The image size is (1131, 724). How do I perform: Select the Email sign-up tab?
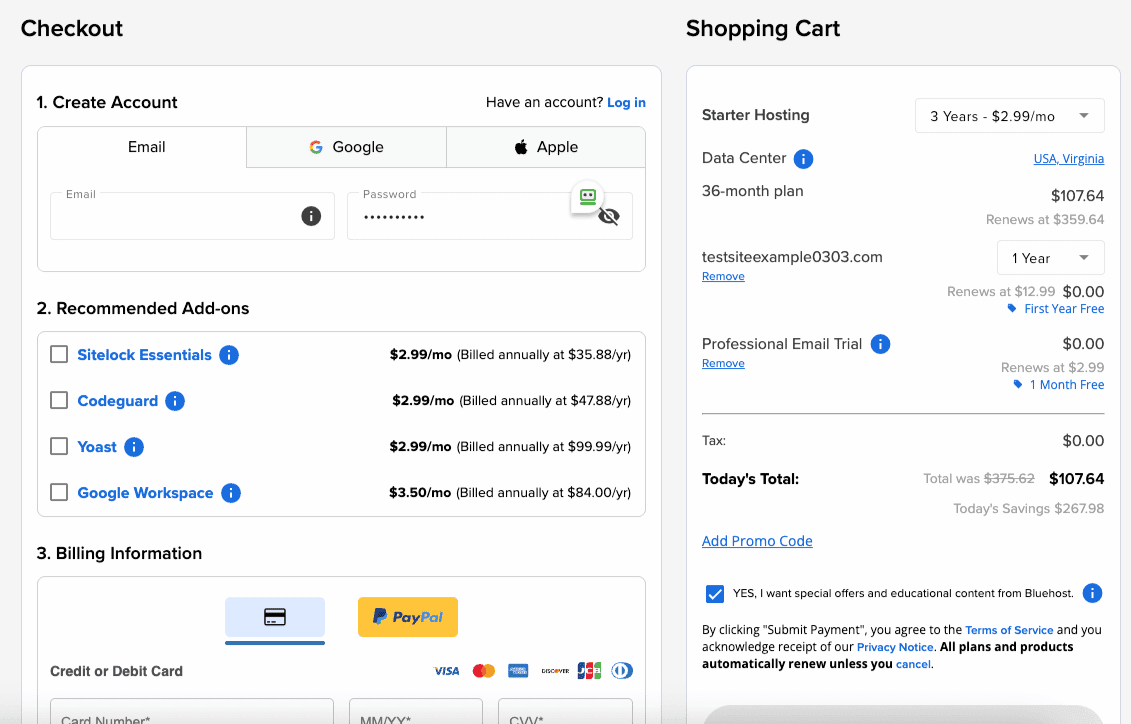point(142,147)
